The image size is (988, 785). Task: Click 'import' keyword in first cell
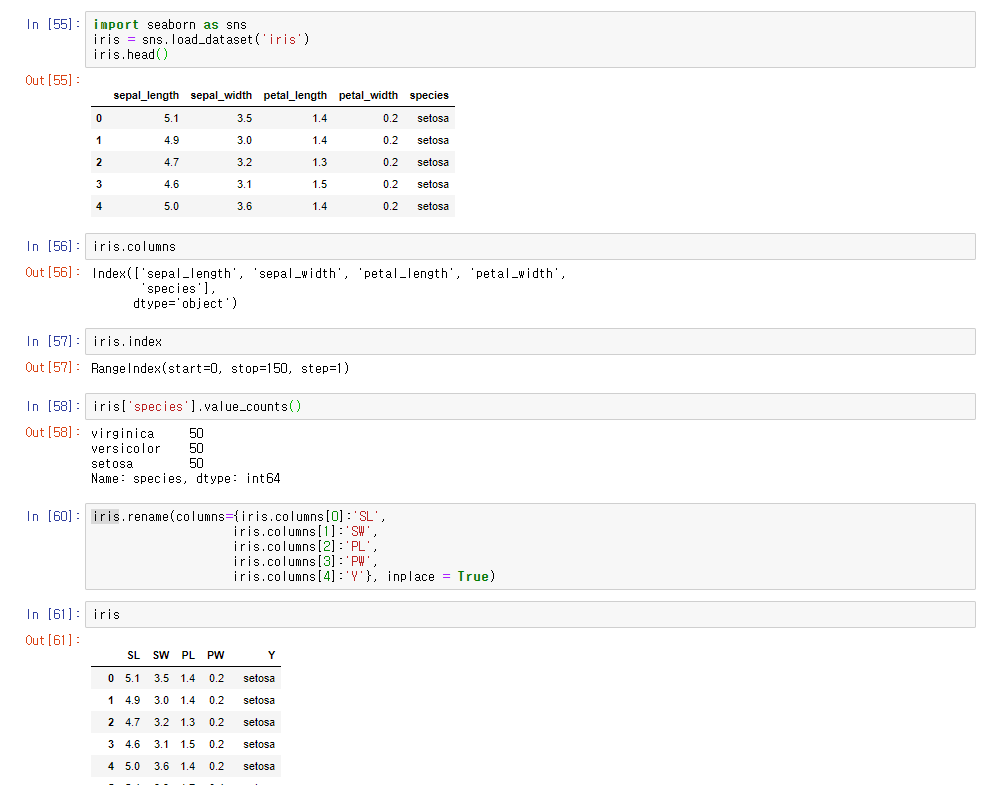(x=116, y=25)
